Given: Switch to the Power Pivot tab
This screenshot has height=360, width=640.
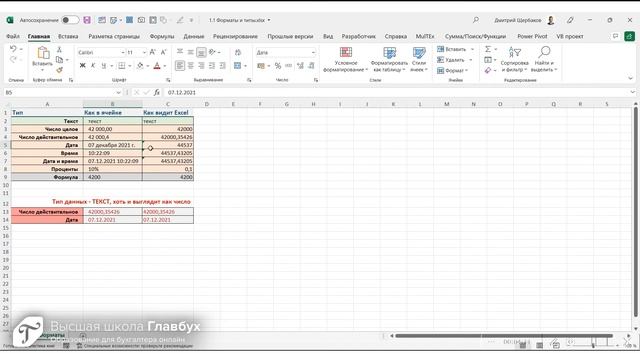Looking at the screenshot, I should [x=532, y=36].
